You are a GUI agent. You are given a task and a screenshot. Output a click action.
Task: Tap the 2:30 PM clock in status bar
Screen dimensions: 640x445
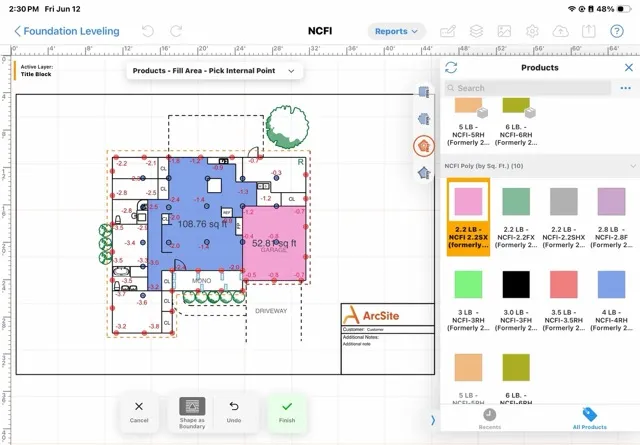[x=24, y=9]
